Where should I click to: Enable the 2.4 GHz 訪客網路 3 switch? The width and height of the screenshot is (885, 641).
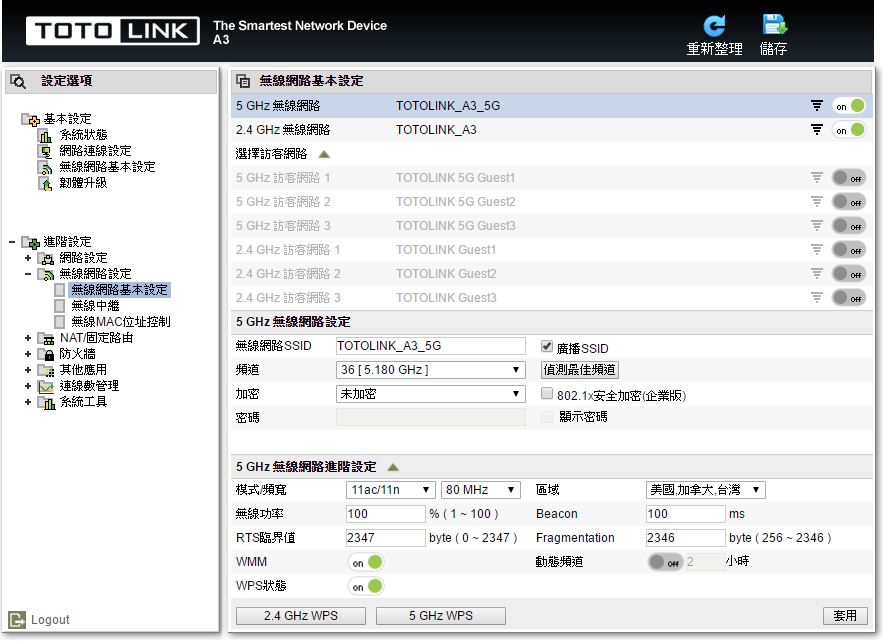(x=849, y=298)
